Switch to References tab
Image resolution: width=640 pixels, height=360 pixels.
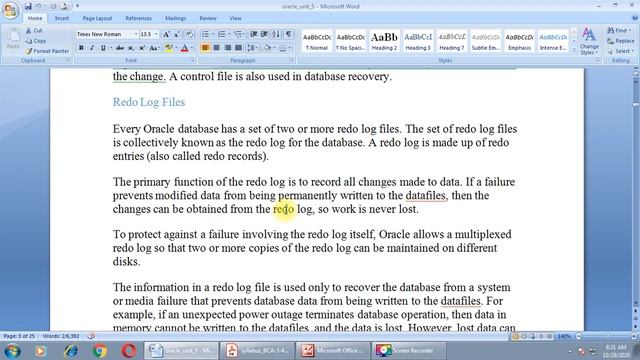[138, 18]
